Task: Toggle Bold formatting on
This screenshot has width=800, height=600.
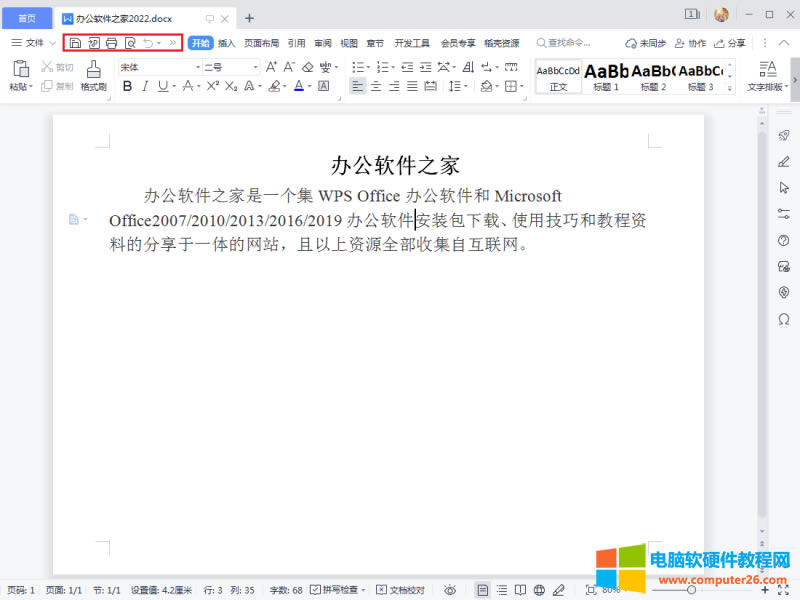Action: (127, 87)
